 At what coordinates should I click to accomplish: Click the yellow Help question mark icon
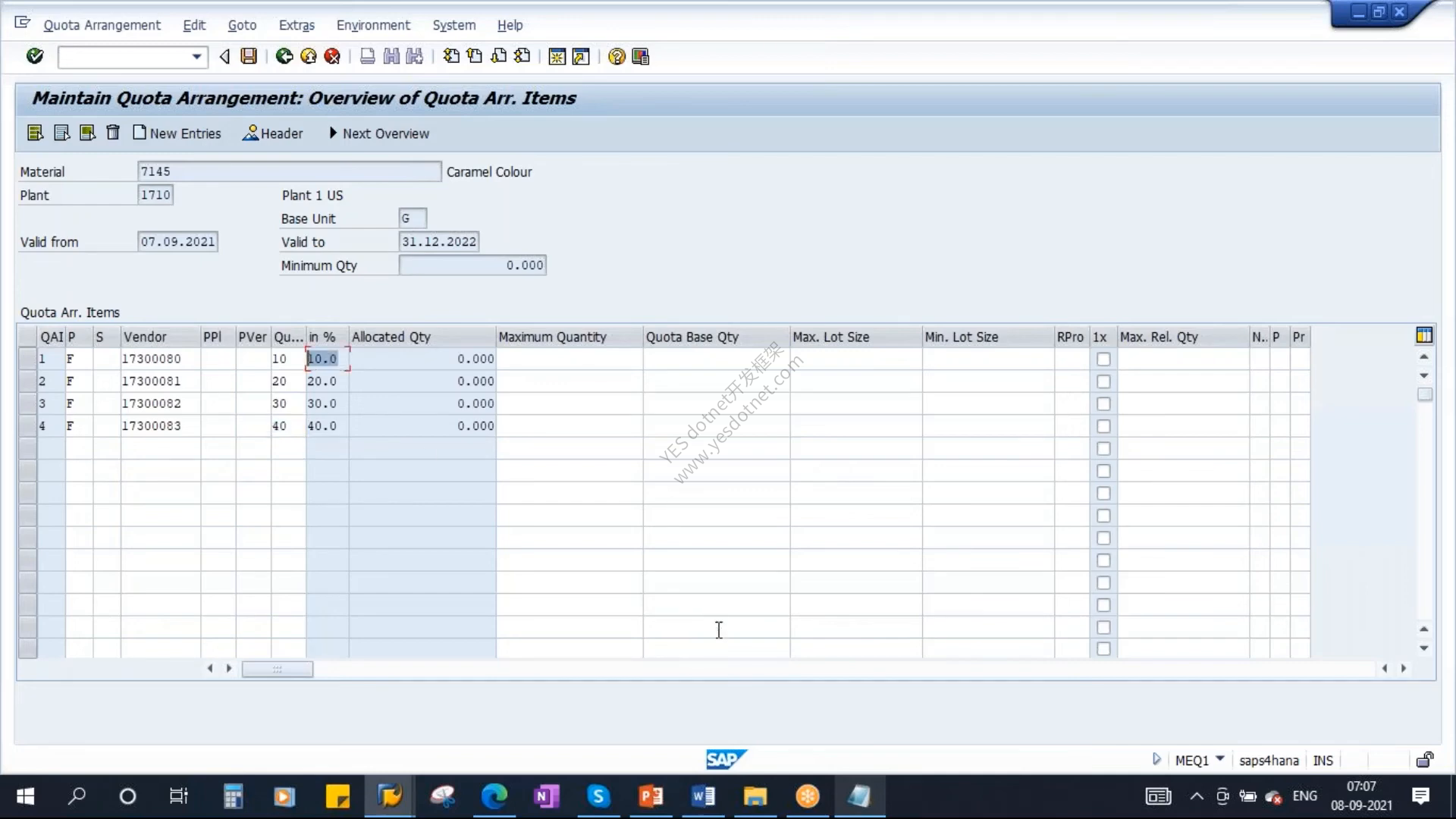[617, 57]
